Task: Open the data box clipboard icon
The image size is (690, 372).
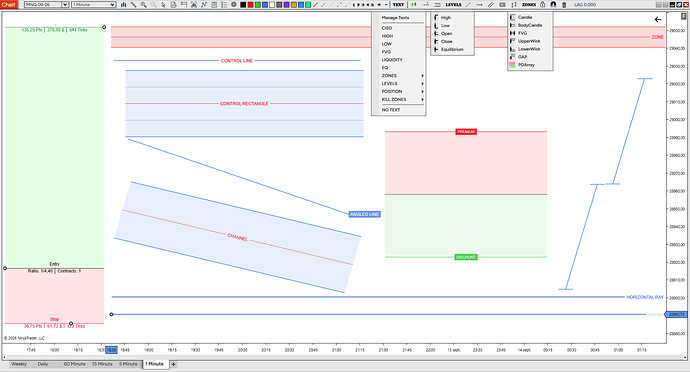Action: point(213,4)
